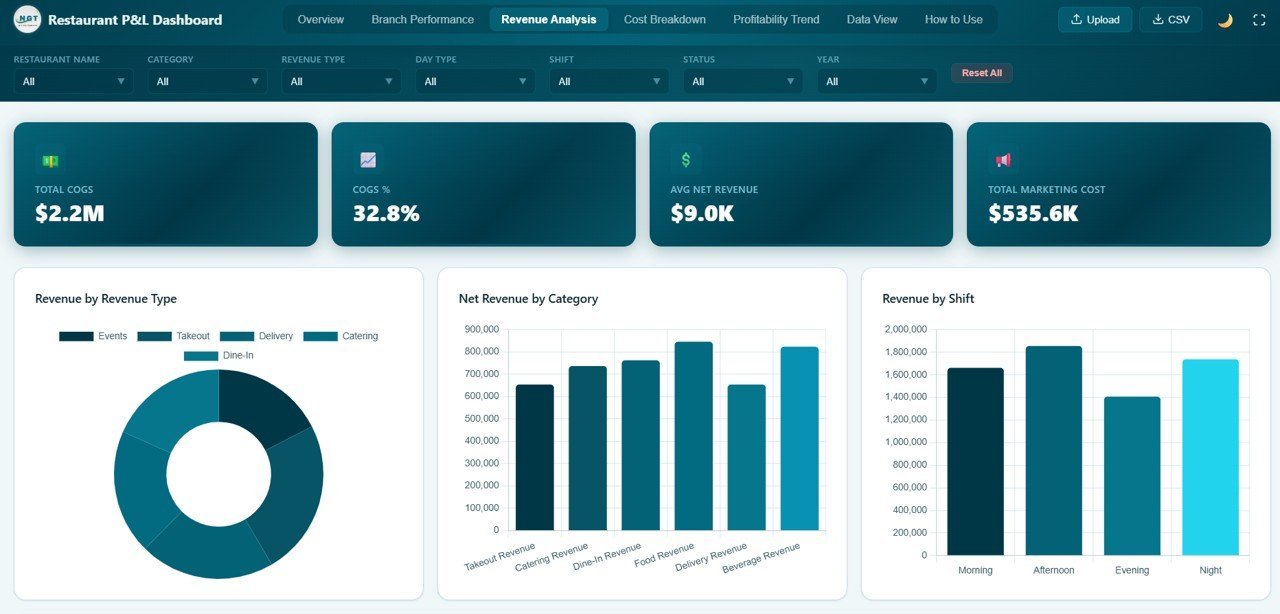Screen dimensions: 1280x614
Task: Toggle the Events series in the pie legend
Action: point(95,336)
